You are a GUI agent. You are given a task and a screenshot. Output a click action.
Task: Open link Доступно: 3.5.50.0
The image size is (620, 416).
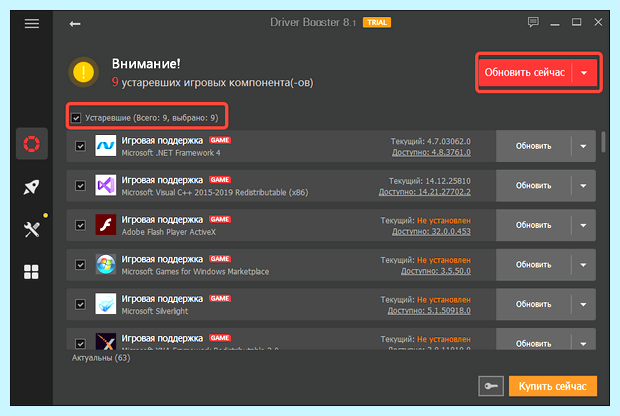(x=436, y=271)
